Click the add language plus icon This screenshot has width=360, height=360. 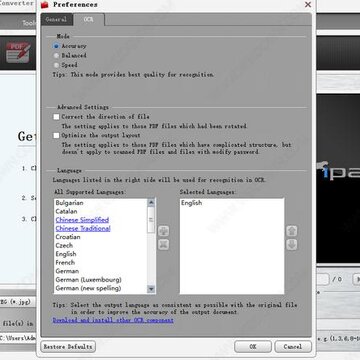click(x=163, y=231)
